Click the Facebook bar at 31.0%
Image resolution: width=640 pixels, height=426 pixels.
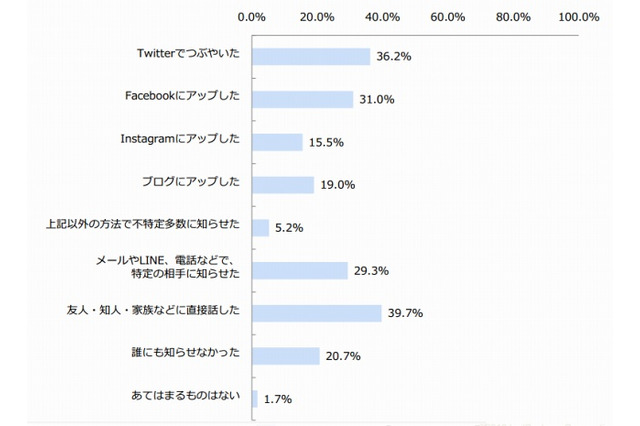pyautogui.click(x=302, y=100)
